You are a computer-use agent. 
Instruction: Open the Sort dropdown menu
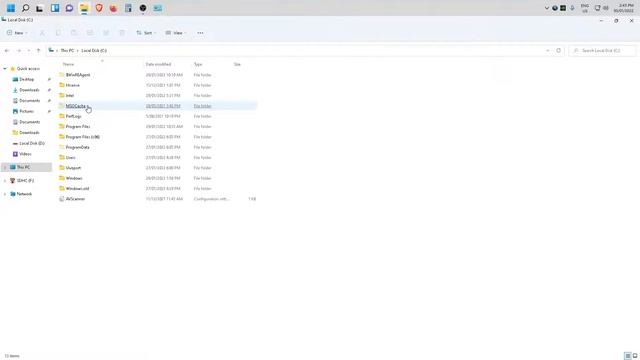(x=146, y=33)
